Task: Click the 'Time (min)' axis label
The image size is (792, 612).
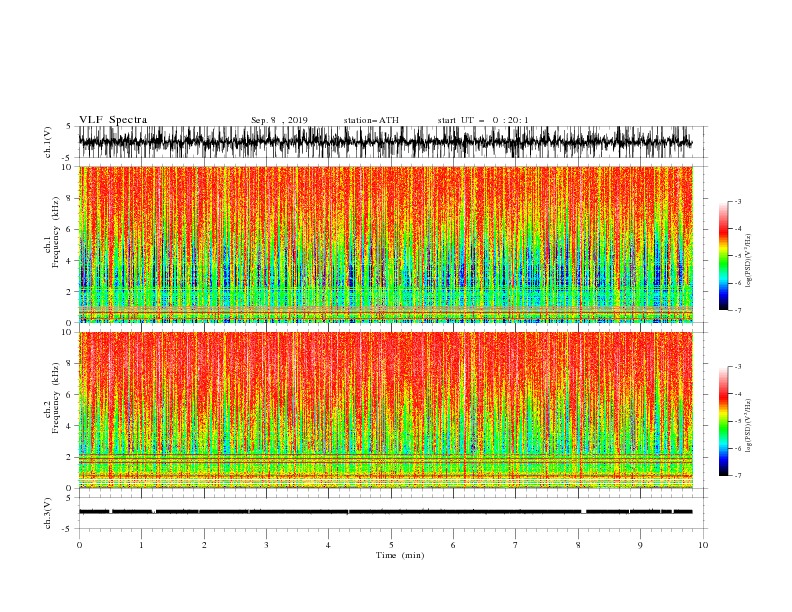Action: coord(400,555)
